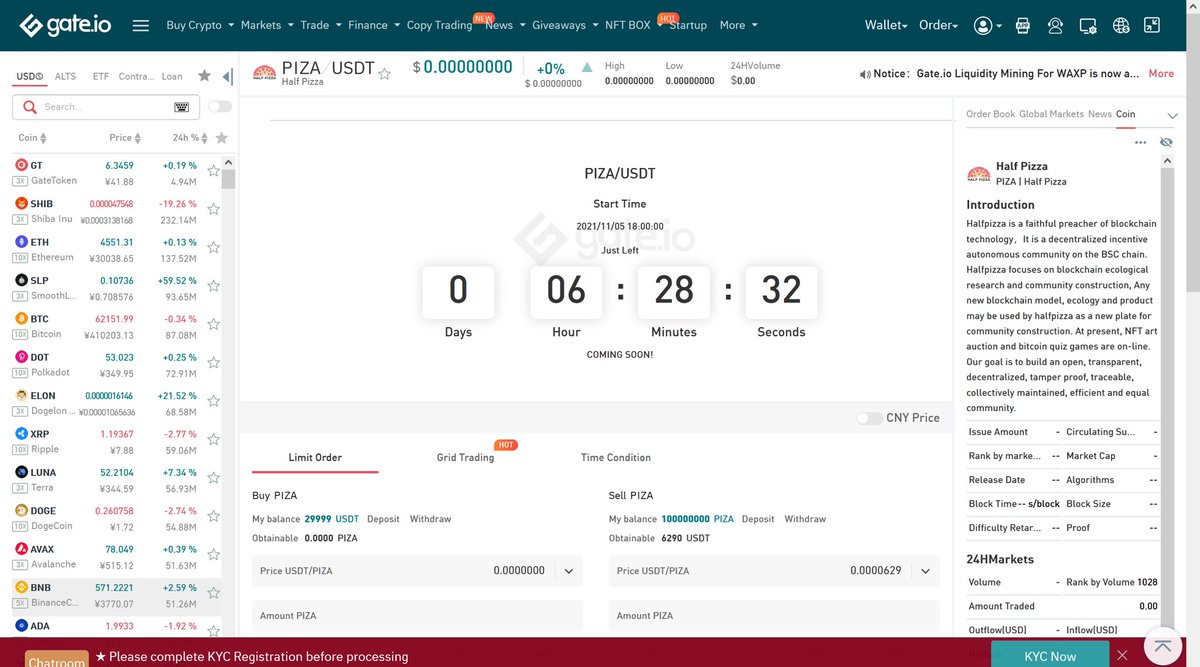Show favorites with the star tab icon
This screenshot has height=667, width=1200.
tap(204, 76)
